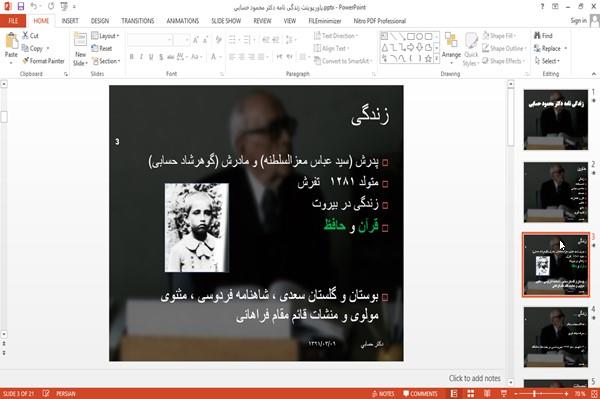600x399 pixels.
Task: Start Slide Show from status bar icon
Action: click(504, 394)
